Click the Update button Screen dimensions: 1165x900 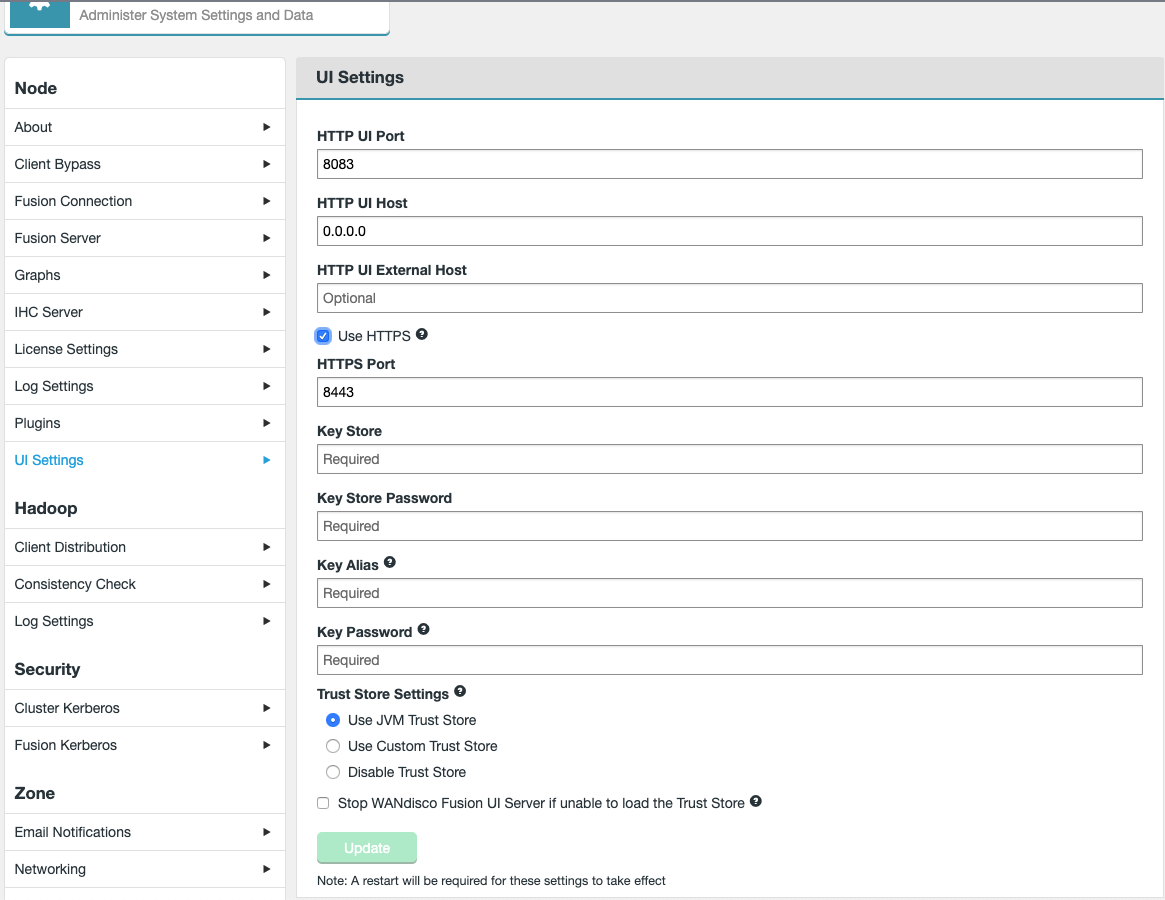[x=367, y=847]
